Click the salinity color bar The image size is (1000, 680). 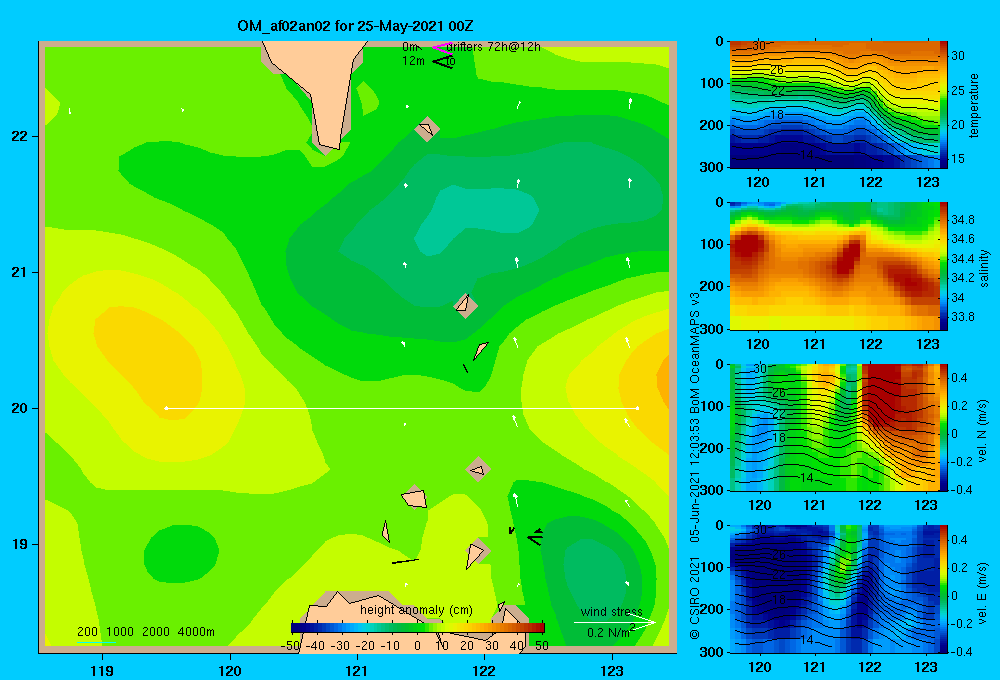(x=943, y=266)
